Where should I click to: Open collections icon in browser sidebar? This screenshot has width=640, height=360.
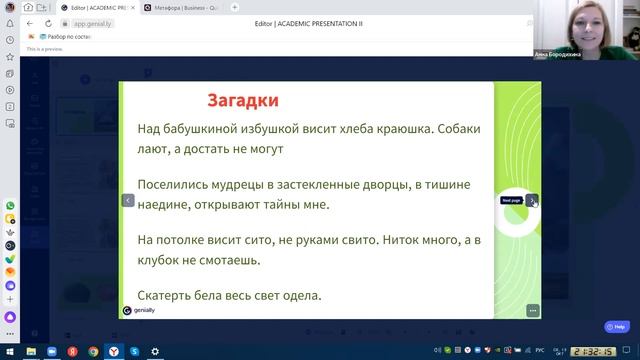click(10, 73)
